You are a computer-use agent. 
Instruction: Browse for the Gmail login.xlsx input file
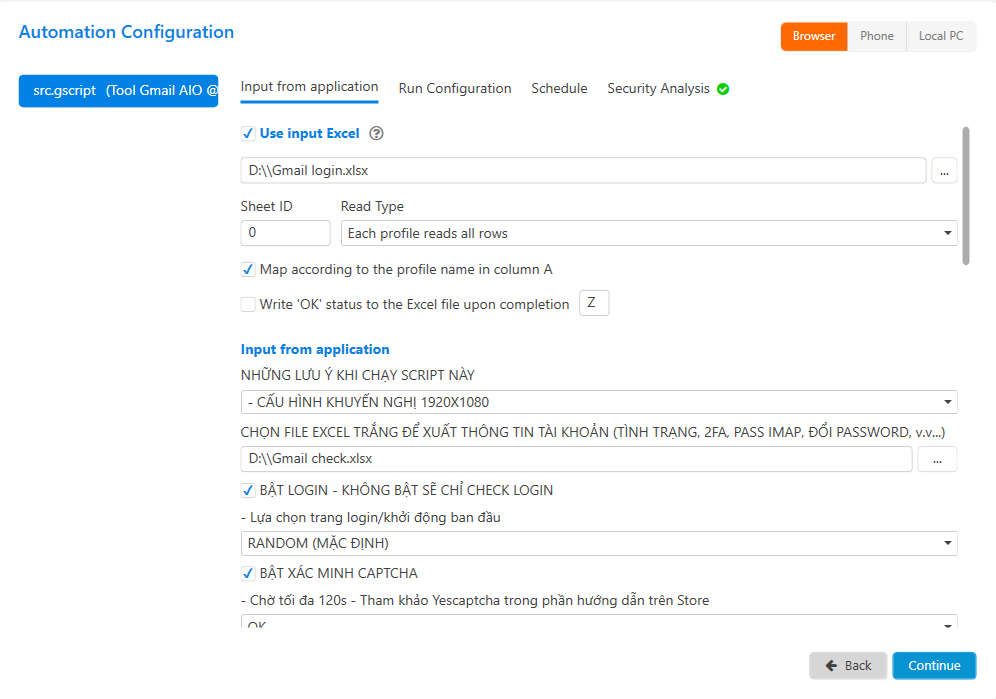click(944, 171)
